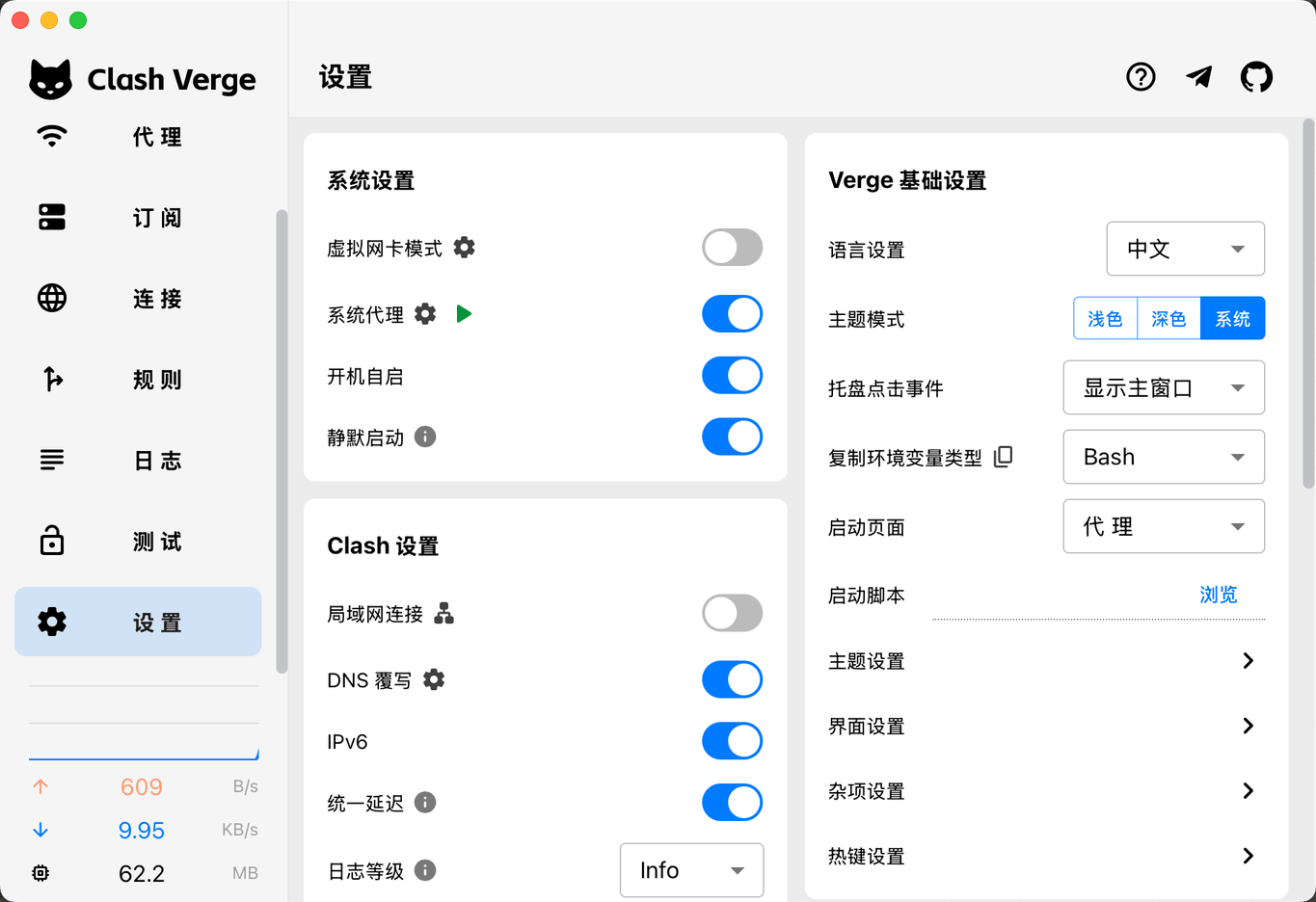Viewport: 1316px width, 902px height.
Task: Open the virtual NIC mode (虚拟网卡模式) gear settings
Action: pos(464,248)
